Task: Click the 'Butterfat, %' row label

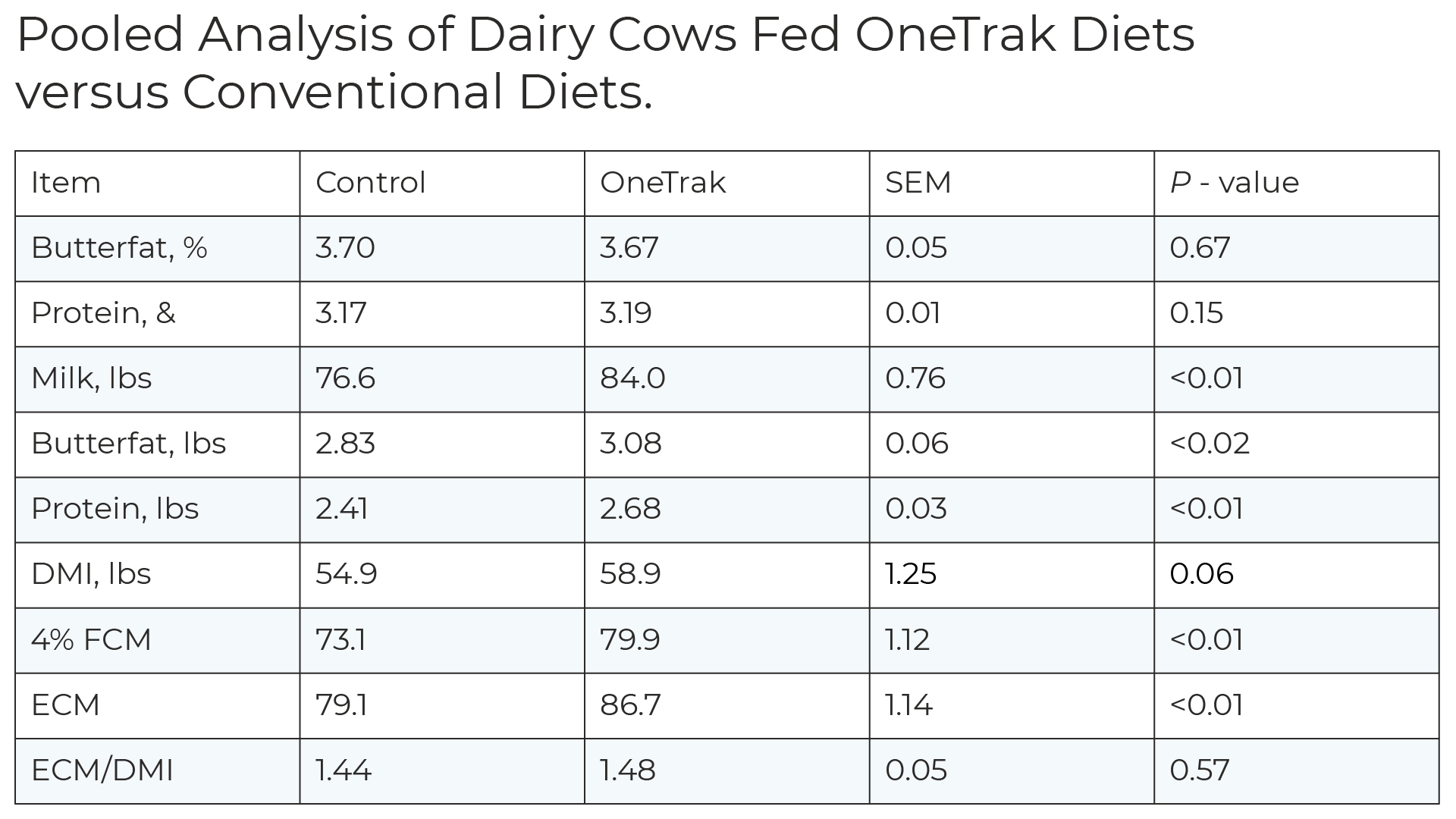Action: pos(119,248)
